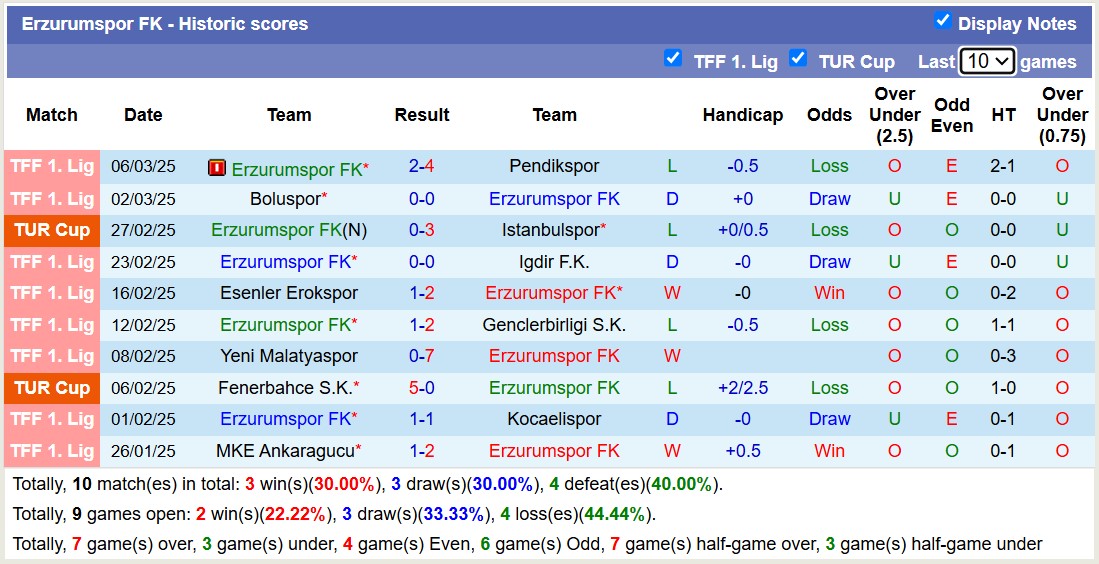
Task: Click TUR Cup label on 27/02/25 row
Action: [x=52, y=231]
